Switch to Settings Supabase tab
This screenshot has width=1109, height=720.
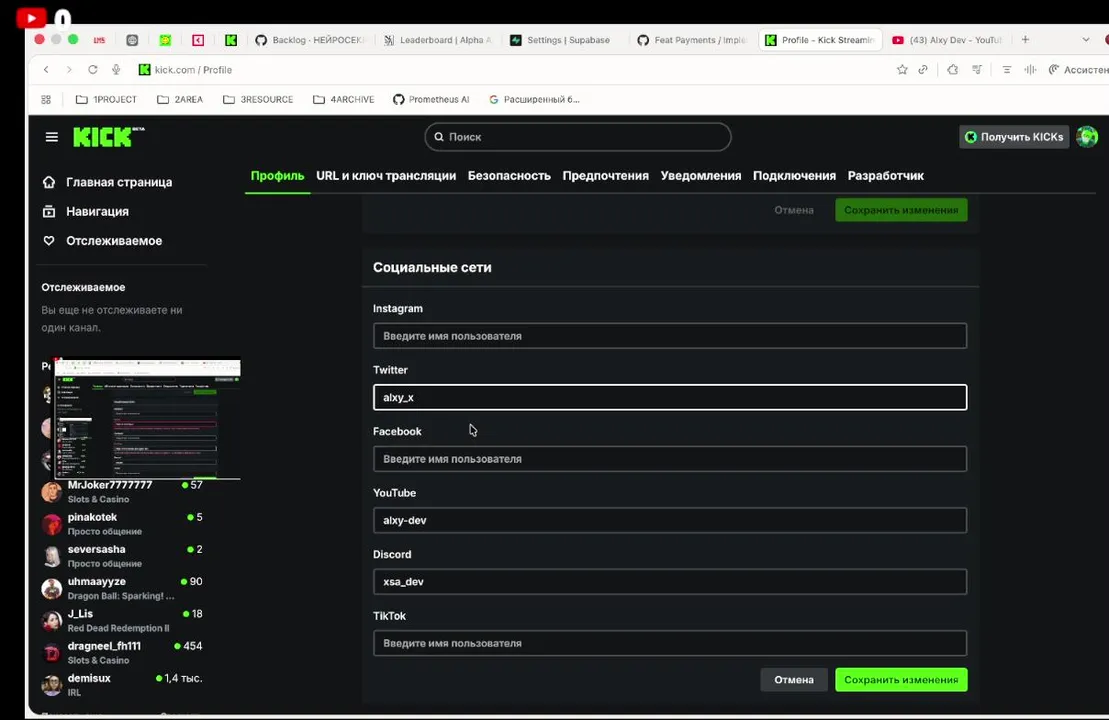pos(562,40)
